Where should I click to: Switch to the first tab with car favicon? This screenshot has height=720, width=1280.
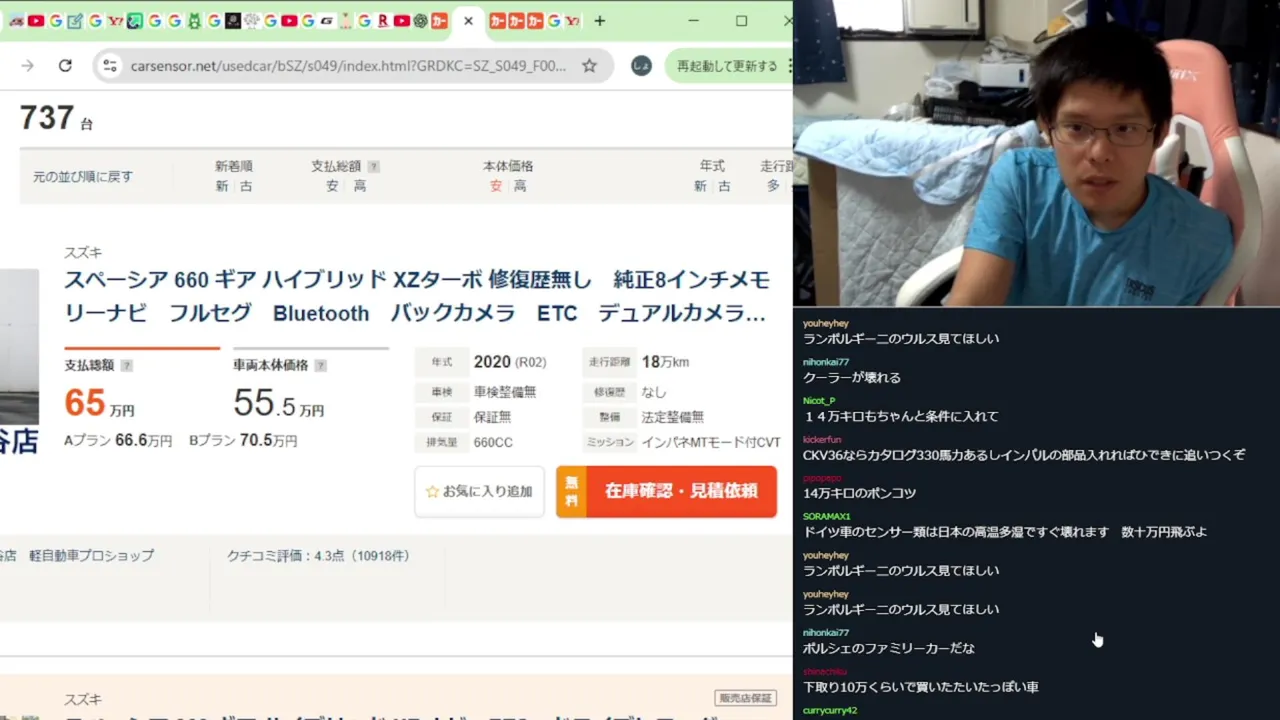17,21
